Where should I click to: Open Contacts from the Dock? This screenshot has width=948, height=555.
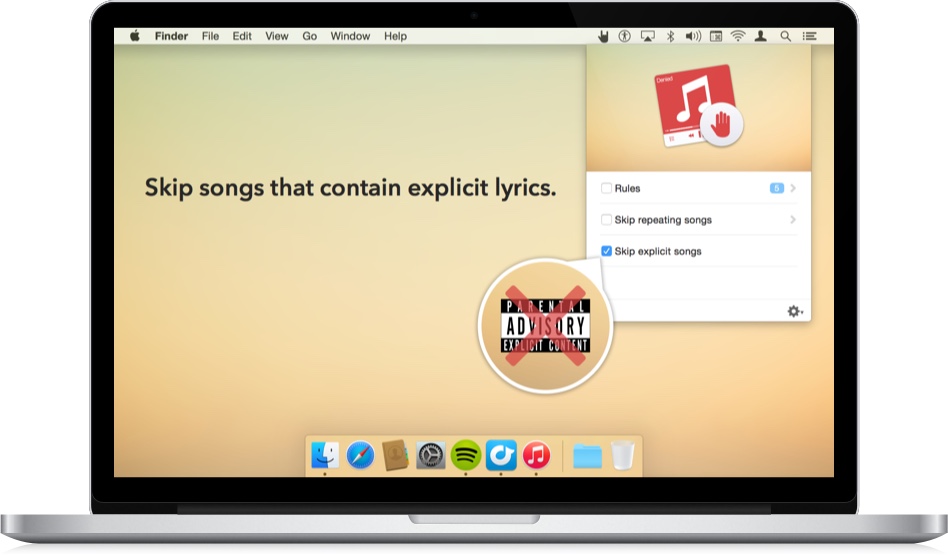[395, 455]
